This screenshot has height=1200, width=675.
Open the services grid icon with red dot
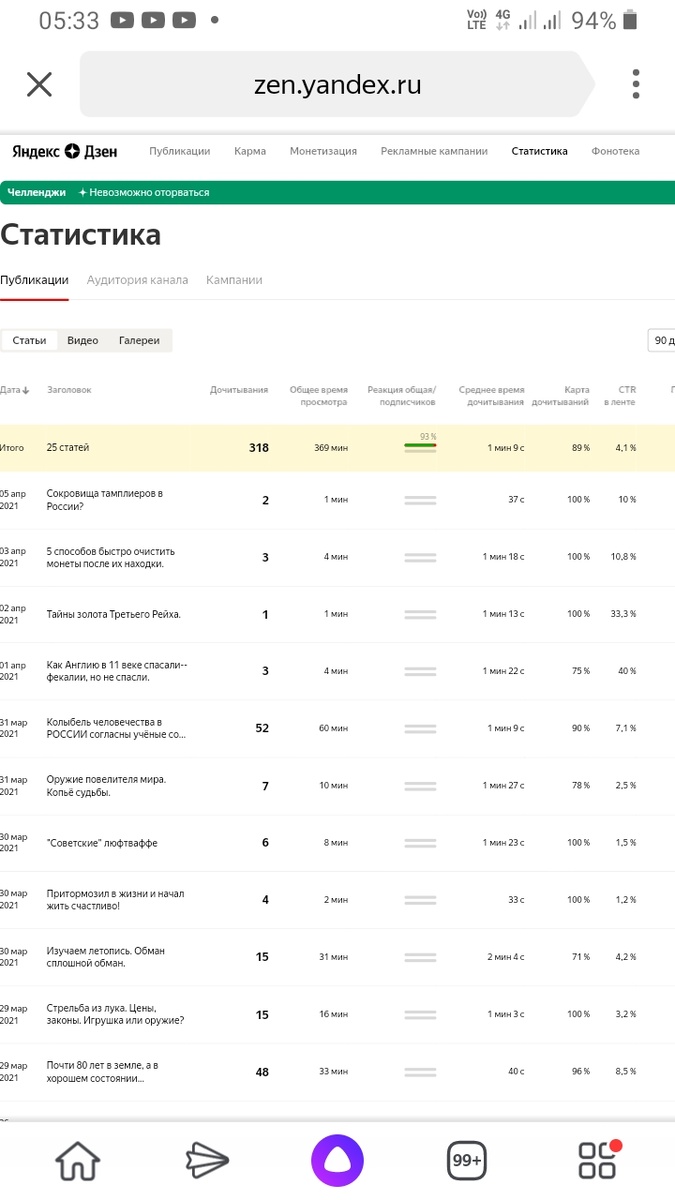[598, 1160]
